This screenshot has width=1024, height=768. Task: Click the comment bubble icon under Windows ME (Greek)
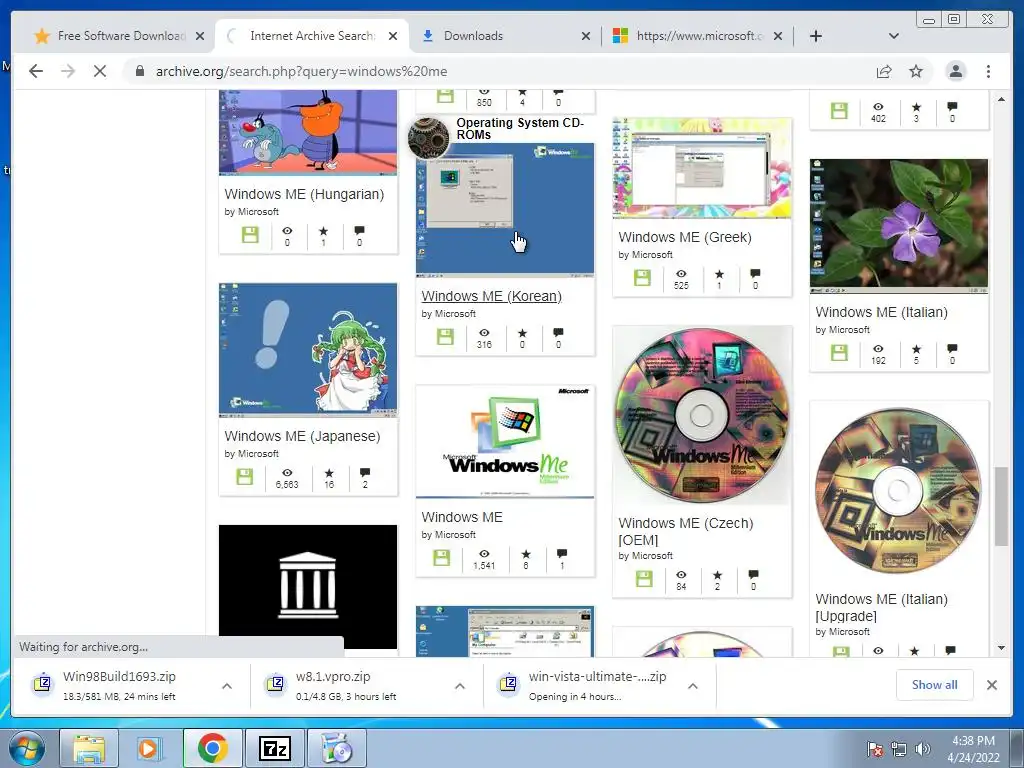[756, 274]
